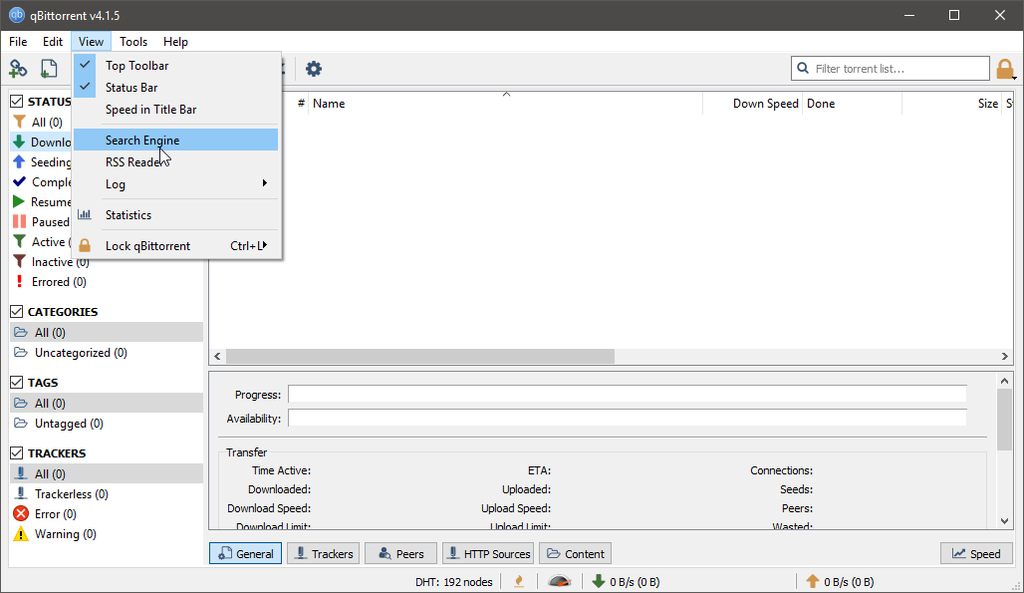Click the lock icon beside the filter box
Screen dimensions: 1024x593
[1005, 68]
